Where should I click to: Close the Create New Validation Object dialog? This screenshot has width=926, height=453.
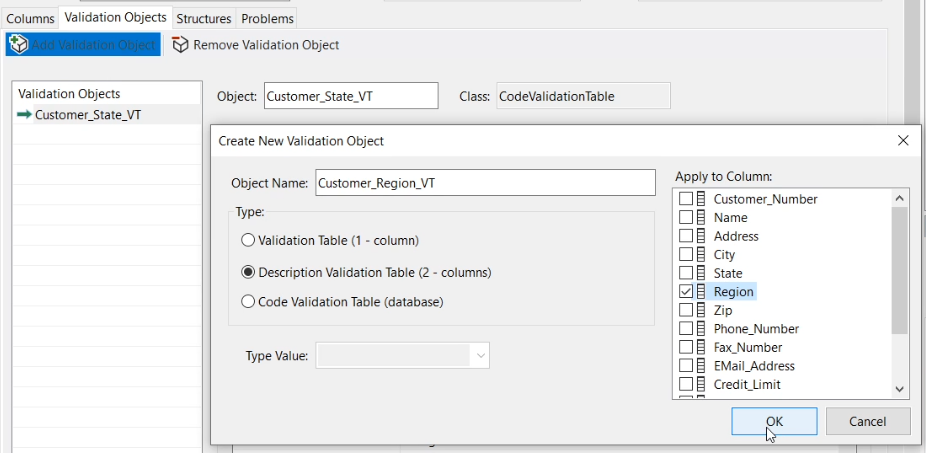point(903,141)
